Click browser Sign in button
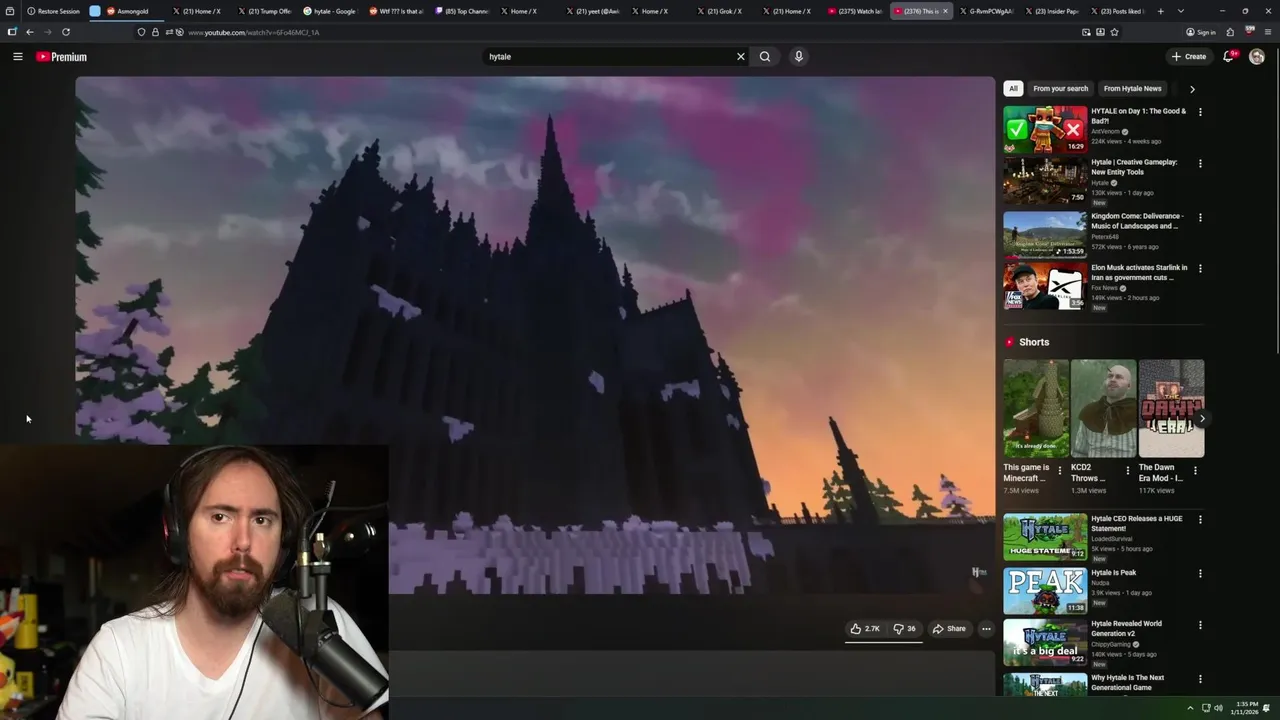The height and width of the screenshot is (720, 1280). [x=1201, y=32]
